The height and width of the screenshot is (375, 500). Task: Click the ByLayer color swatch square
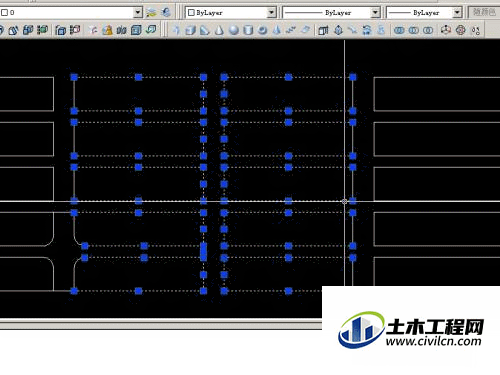(191, 13)
